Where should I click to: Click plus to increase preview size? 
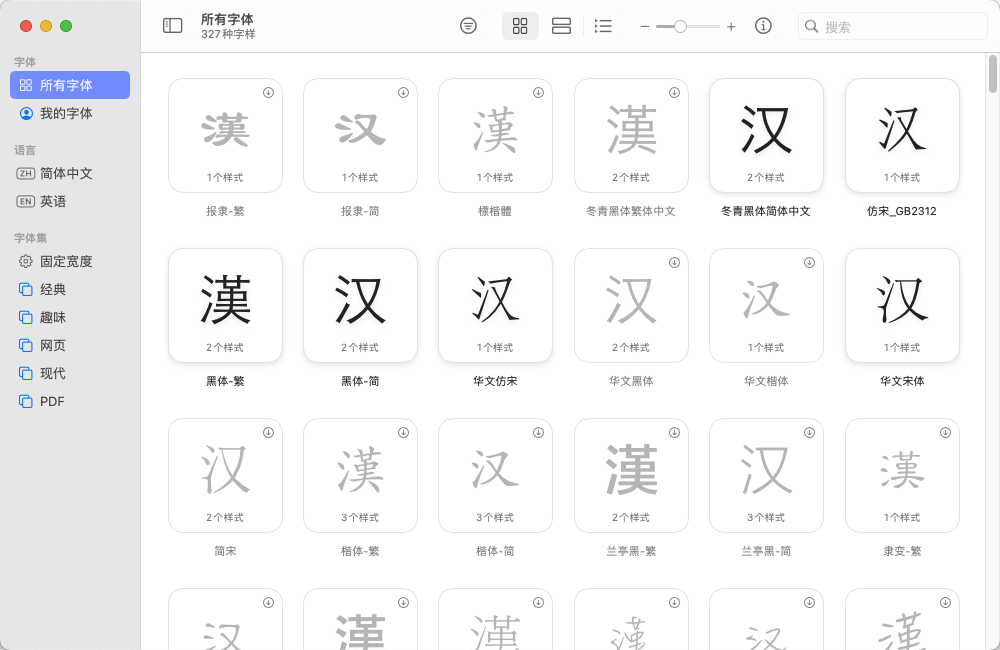(x=731, y=27)
